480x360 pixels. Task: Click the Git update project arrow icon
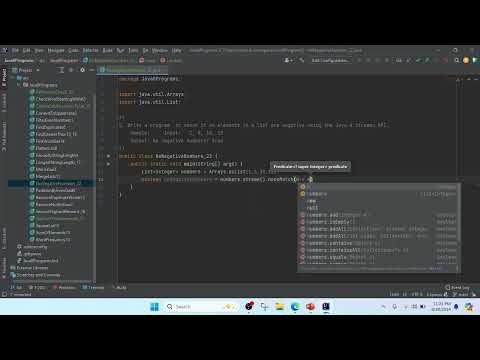tap(409, 60)
